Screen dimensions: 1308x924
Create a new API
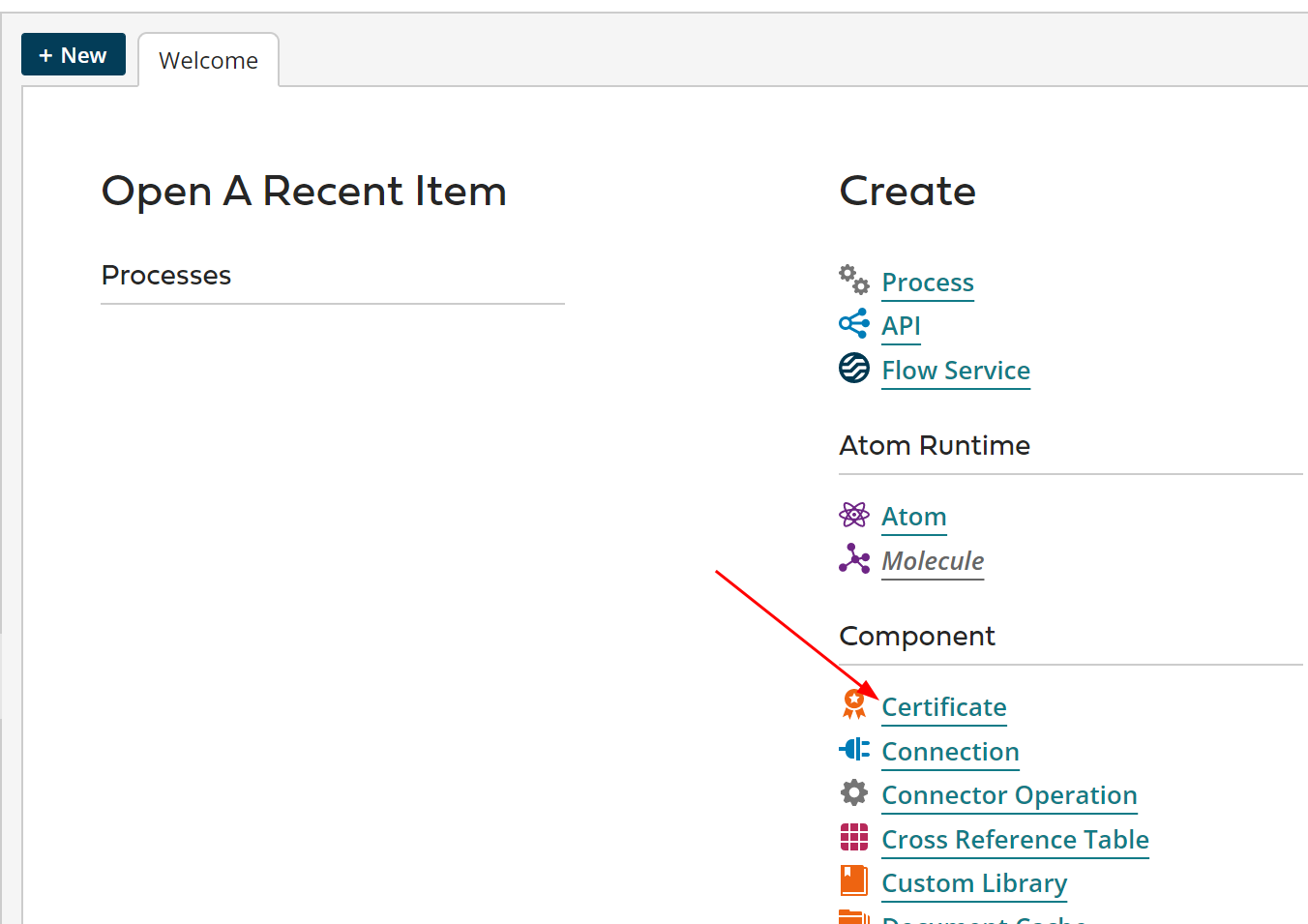(901, 326)
